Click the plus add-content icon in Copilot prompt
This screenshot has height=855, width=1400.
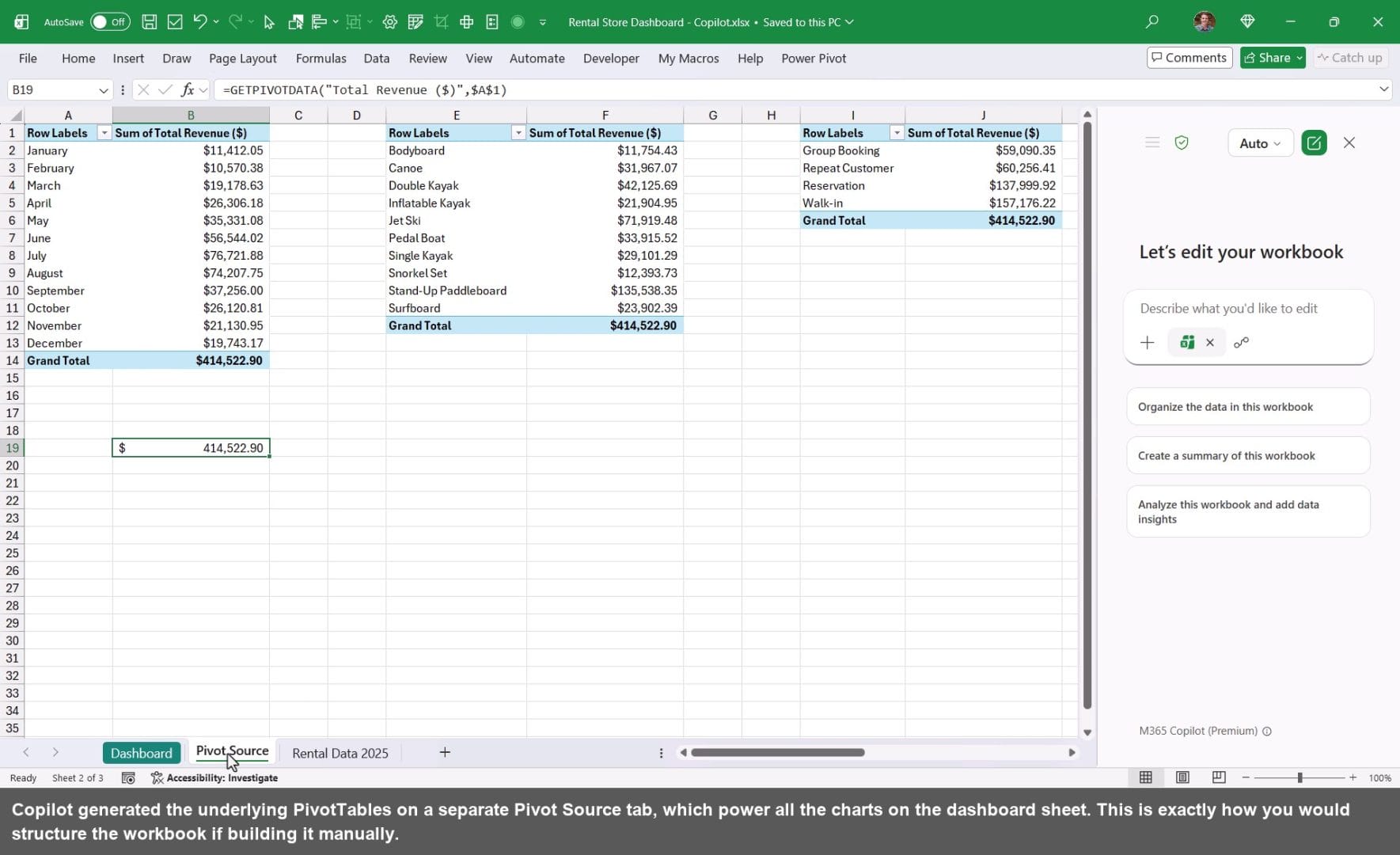(x=1147, y=343)
